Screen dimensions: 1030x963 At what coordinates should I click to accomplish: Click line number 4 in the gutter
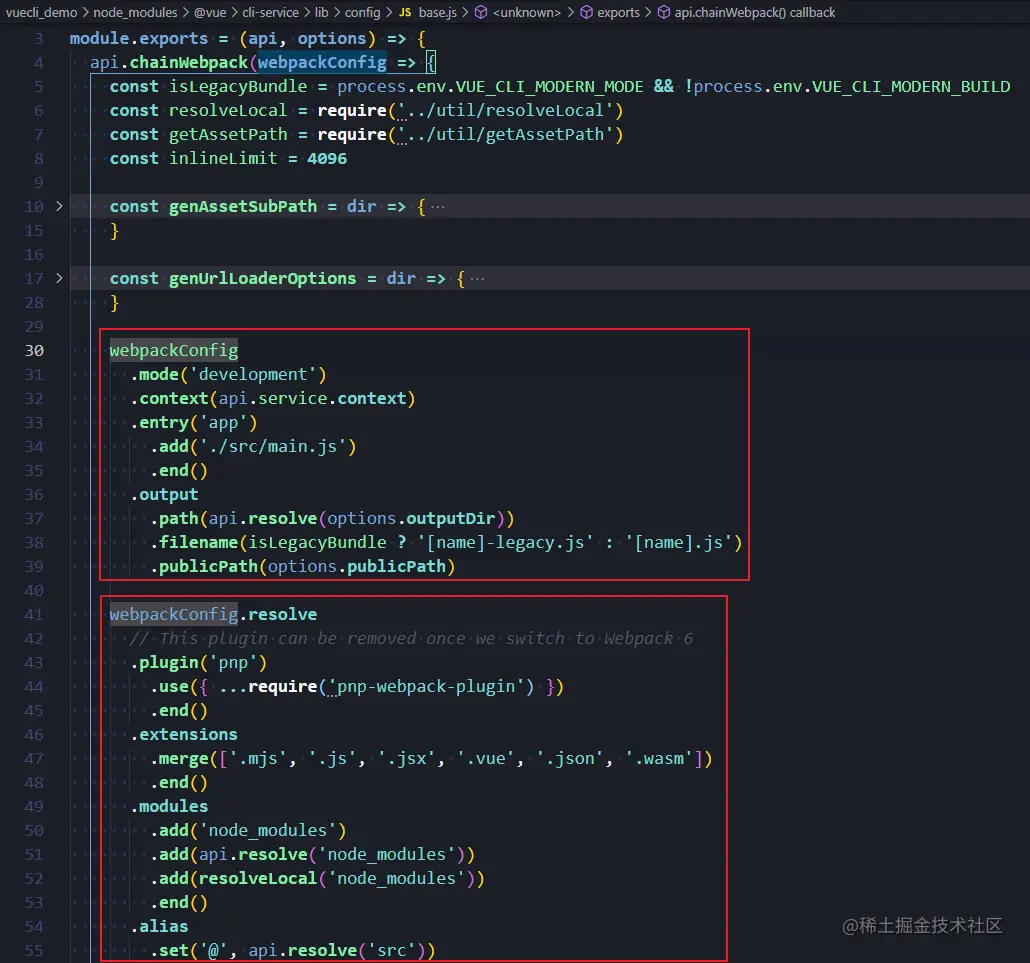tap(39, 62)
